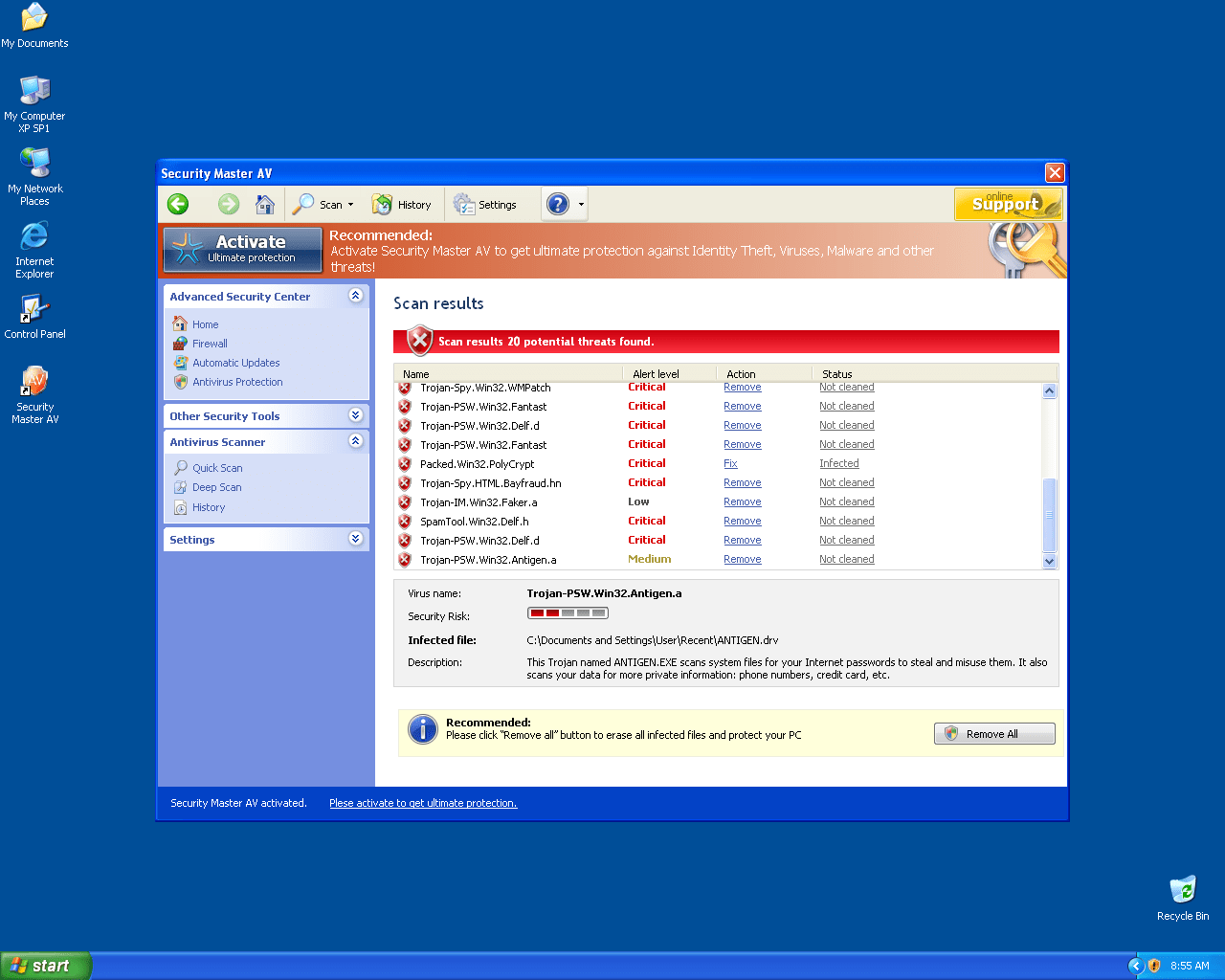Expand the Settings sidebar panel
The height and width of the screenshot is (980, 1225).
click(356, 539)
